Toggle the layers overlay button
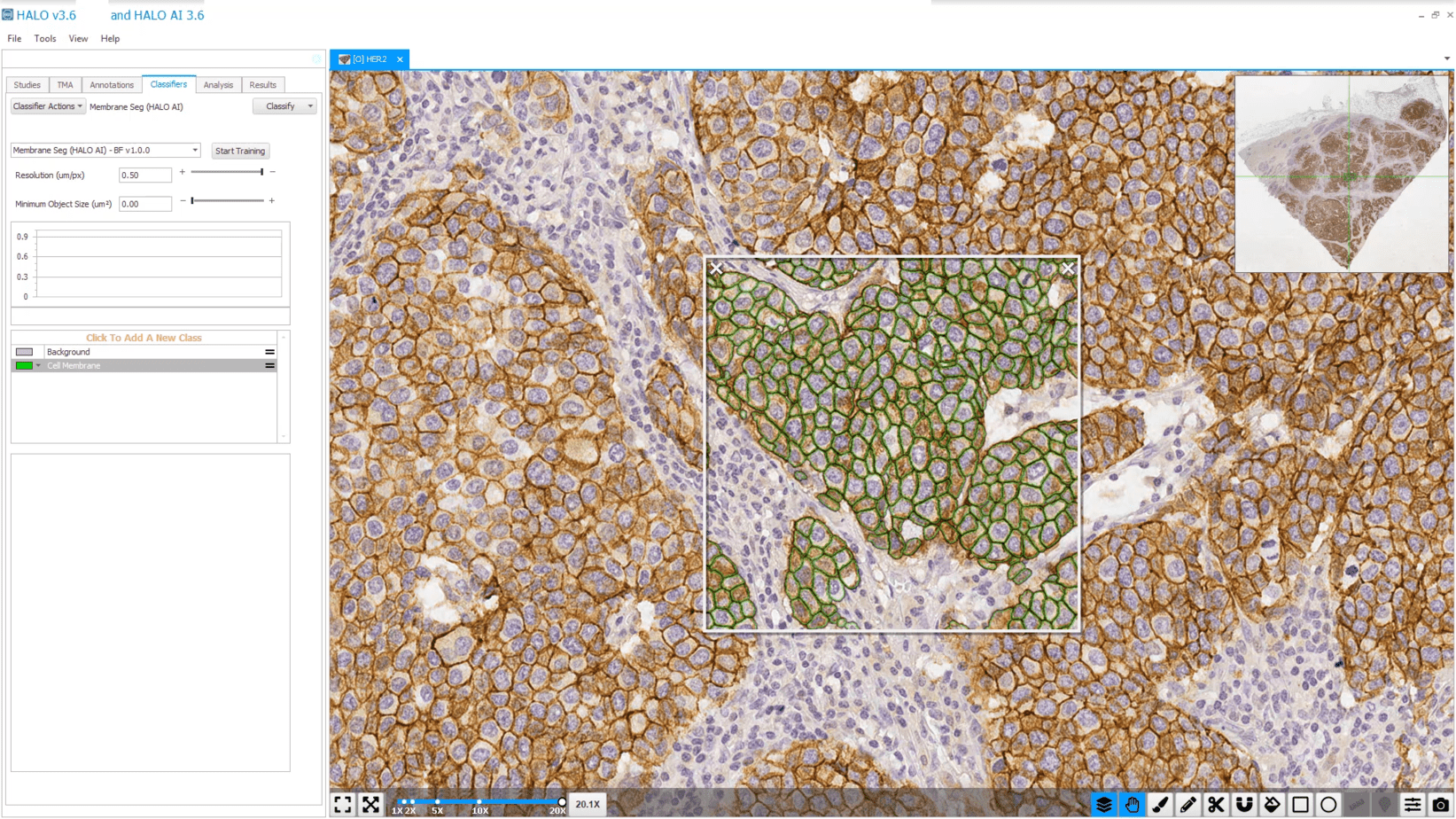This screenshot has height=819, width=1456. pos(1104,805)
